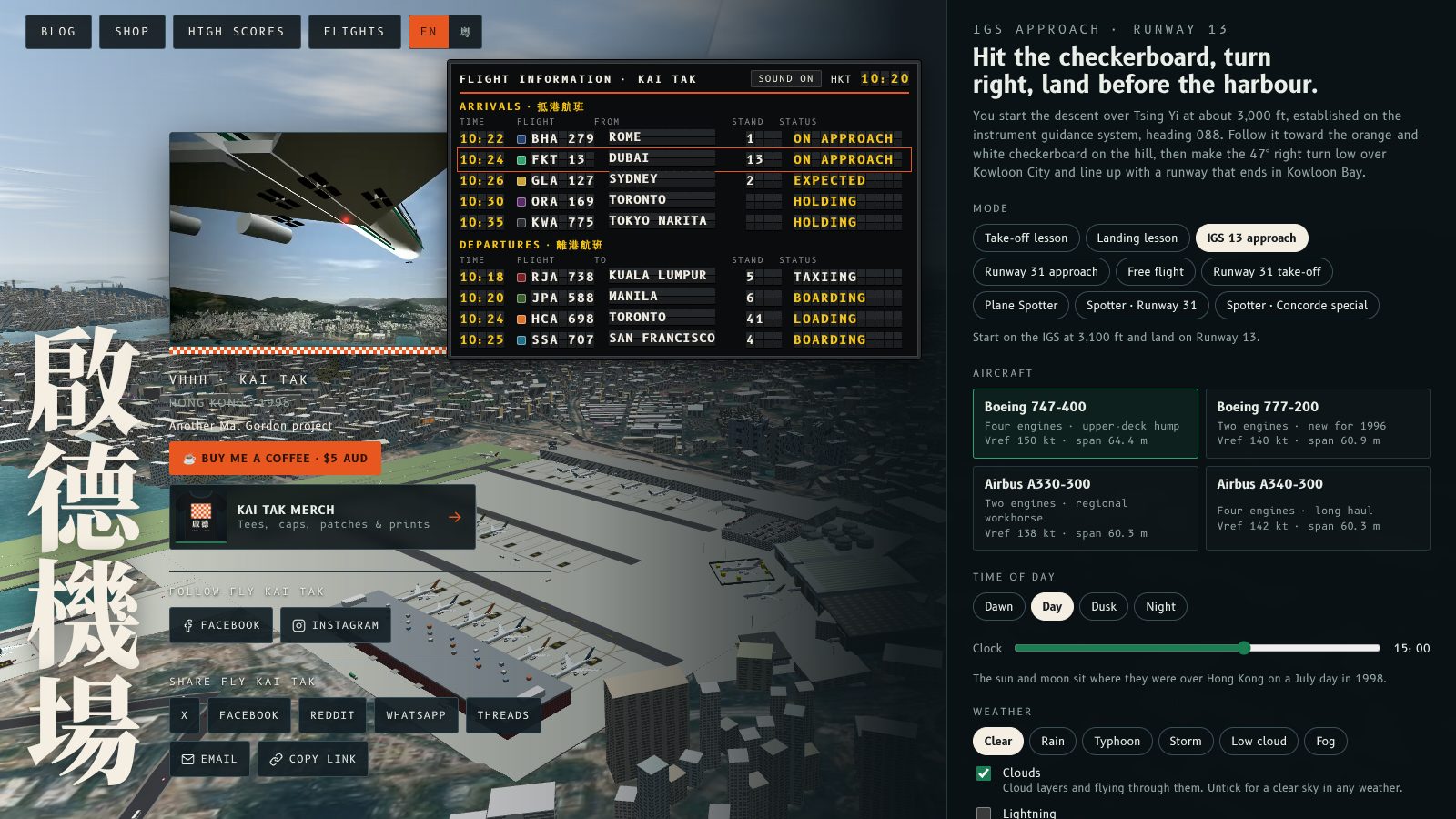The height and width of the screenshot is (819, 1456).
Task: Share via Facebook in the share row
Action: [x=248, y=715]
